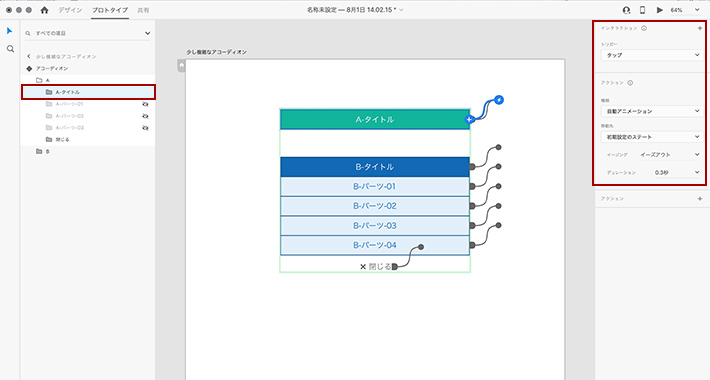This screenshot has height=380, width=710.
Task: Expand the すべての項目 filter chevron
Action: [147, 34]
